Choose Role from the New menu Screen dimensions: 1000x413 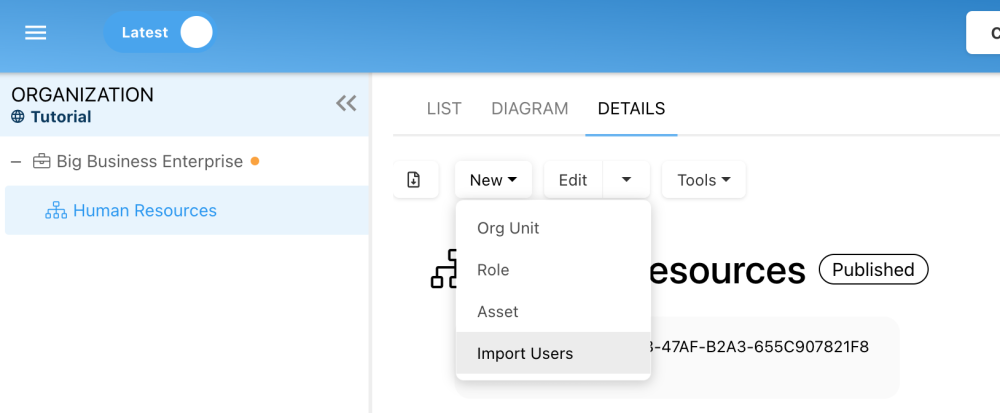coord(493,270)
